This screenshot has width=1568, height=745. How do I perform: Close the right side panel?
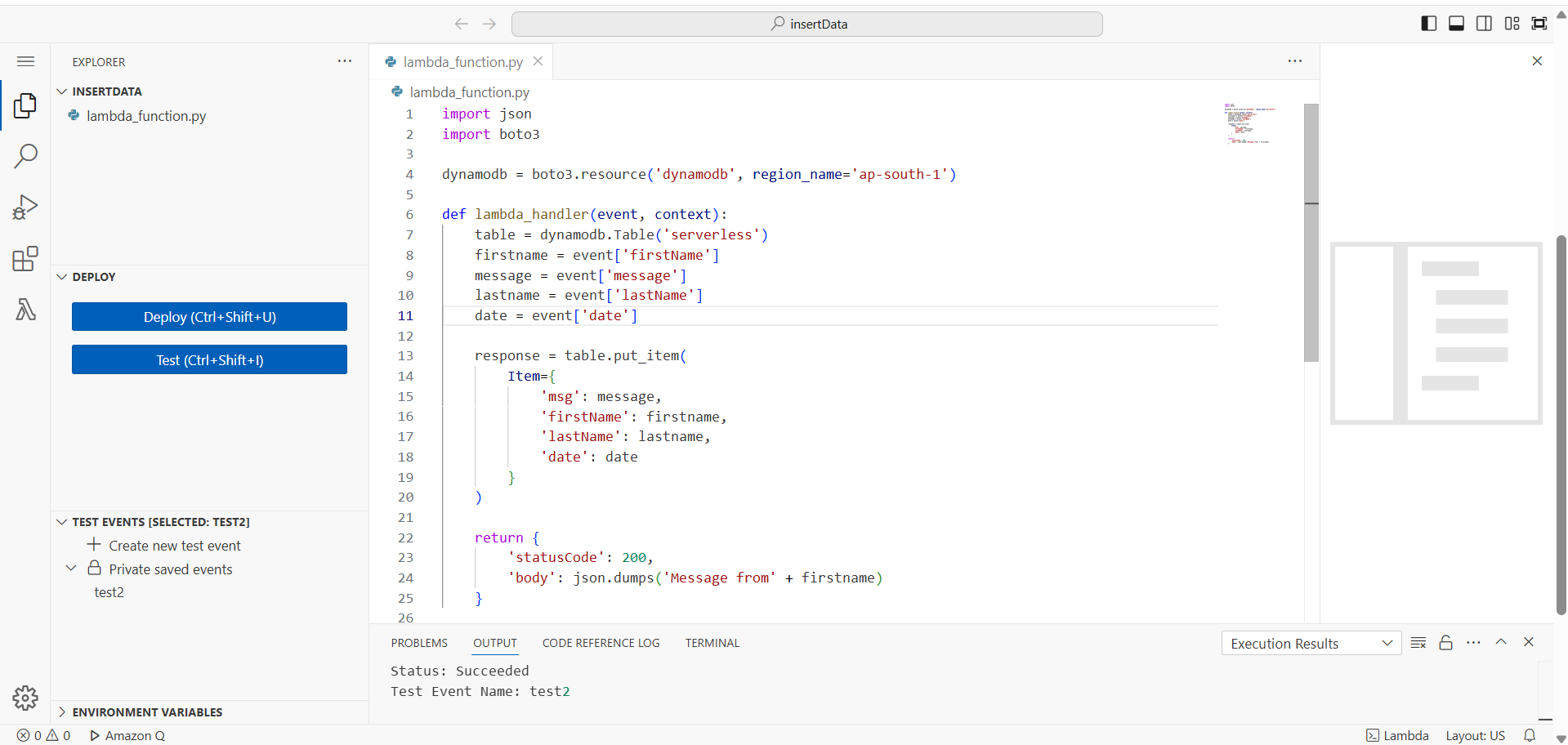pyautogui.click(x=1537, y=61)
